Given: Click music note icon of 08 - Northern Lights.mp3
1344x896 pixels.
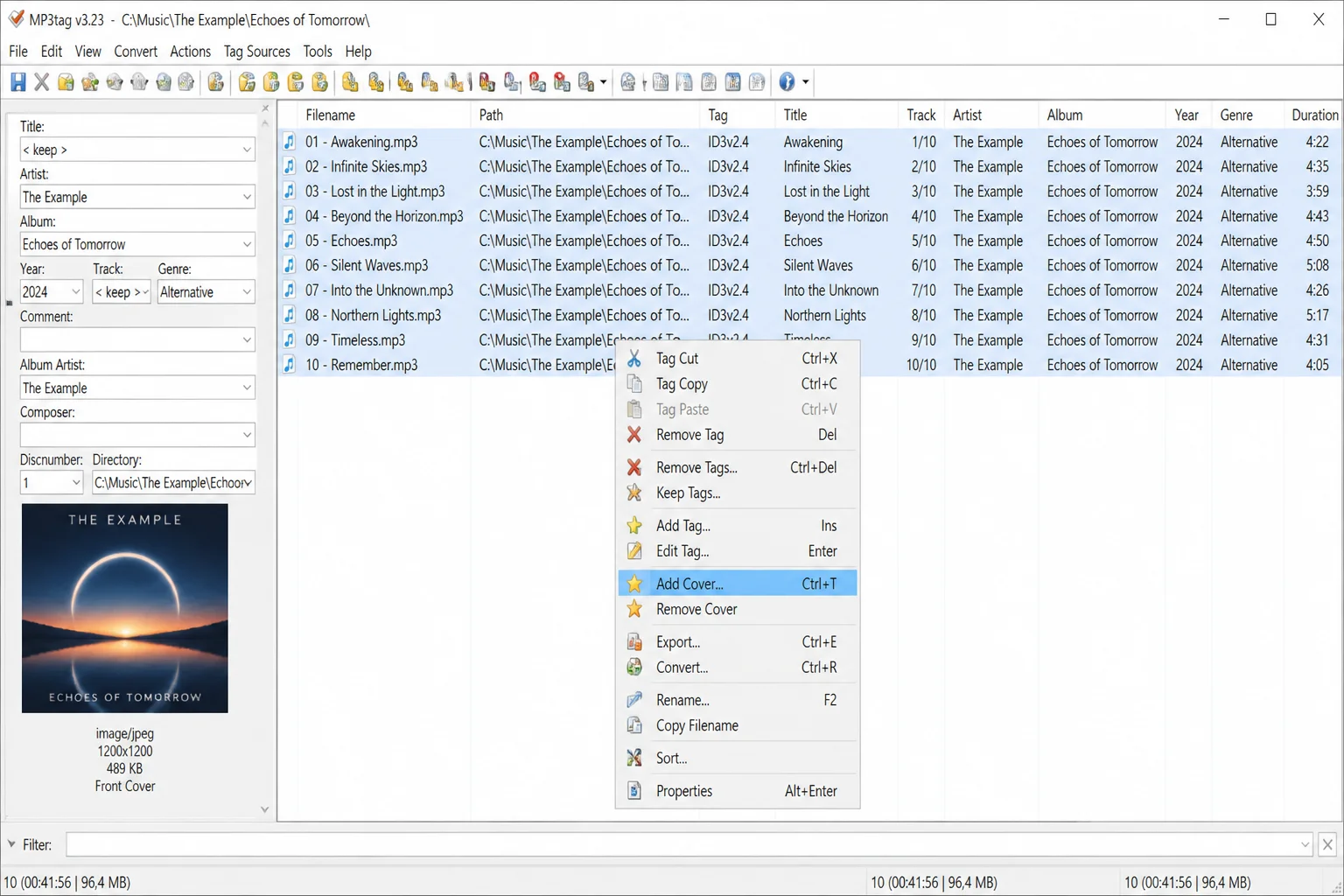Looking at the screenshot, I should pyautogui.click(x=290, y=315).
